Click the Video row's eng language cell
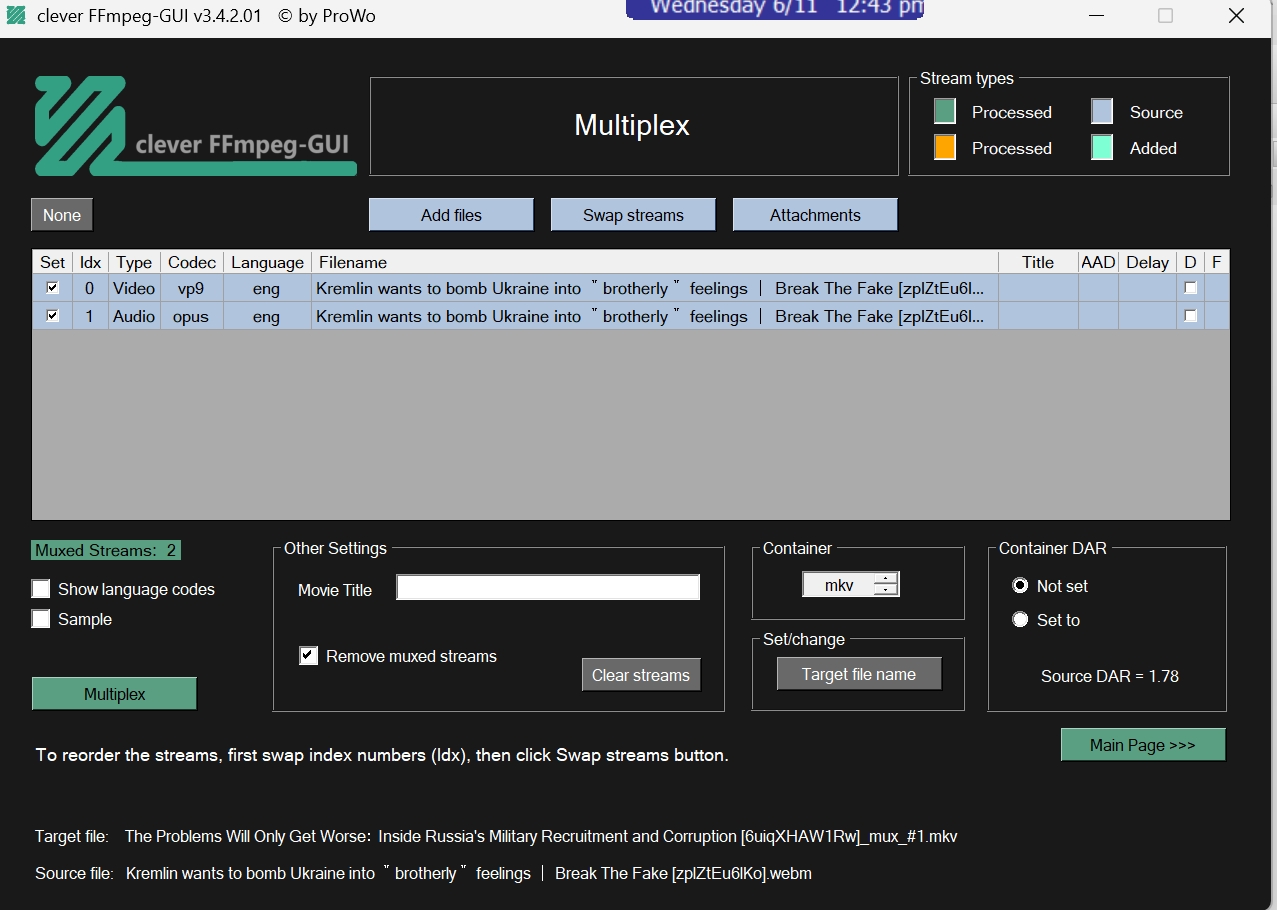Screen dimensions: 1277x910 coord(267,288)
